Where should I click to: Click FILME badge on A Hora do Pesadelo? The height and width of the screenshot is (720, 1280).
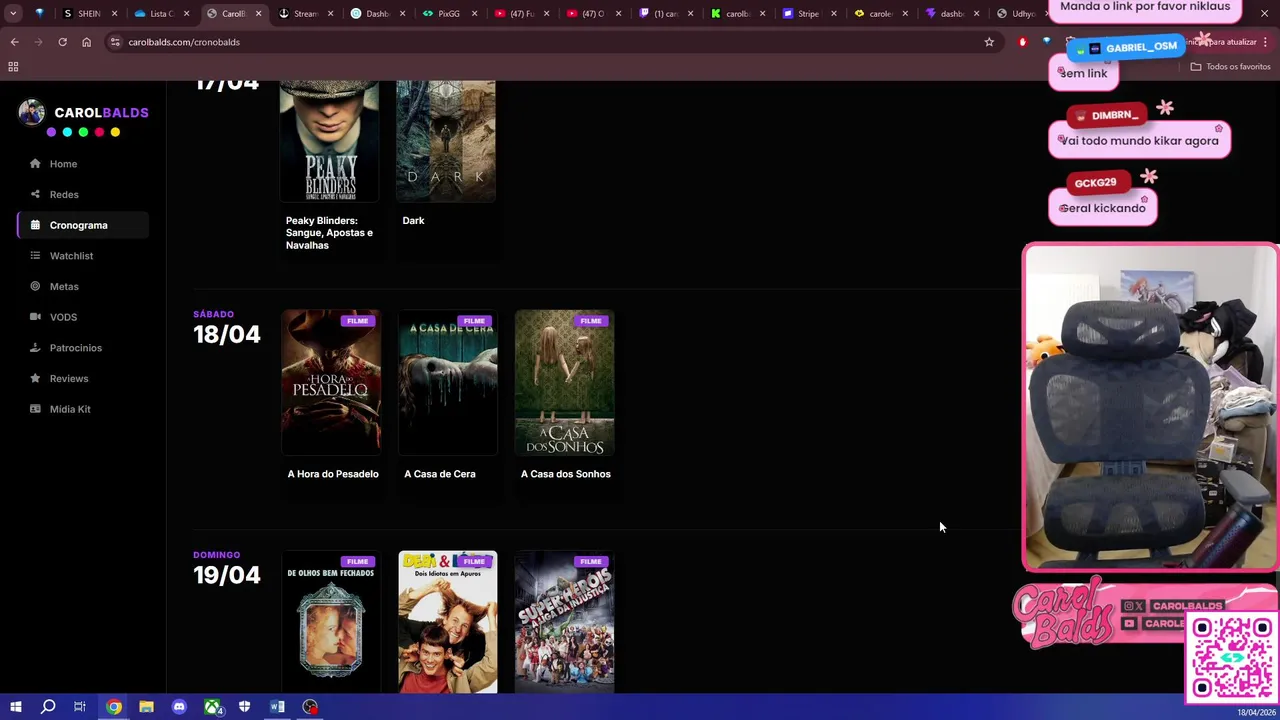point(358,321)
